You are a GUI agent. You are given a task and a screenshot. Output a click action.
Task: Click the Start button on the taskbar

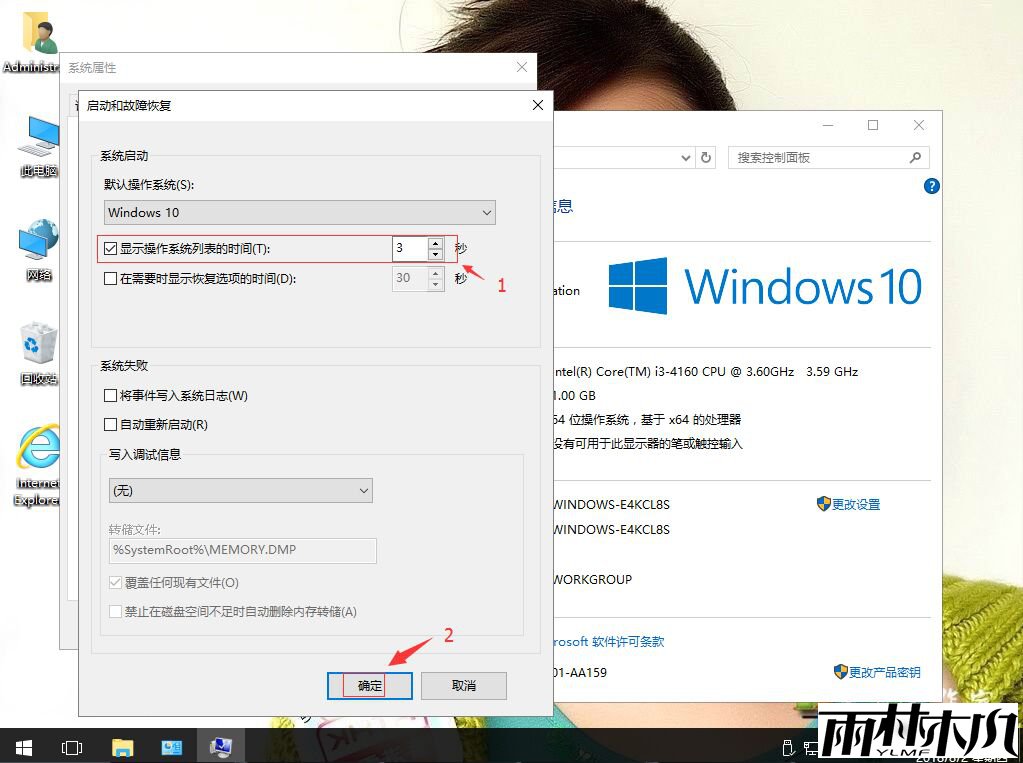[22, 747]
